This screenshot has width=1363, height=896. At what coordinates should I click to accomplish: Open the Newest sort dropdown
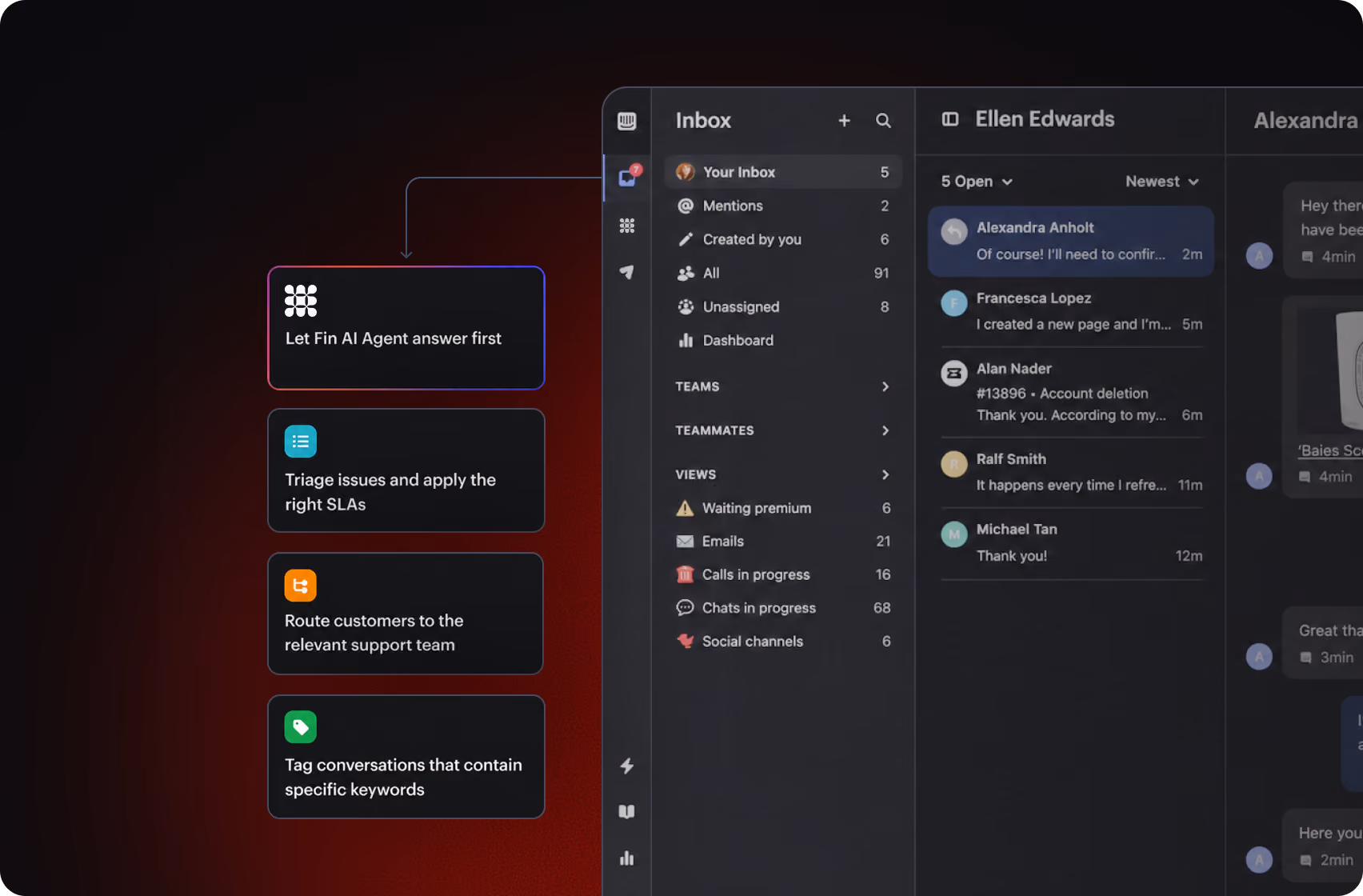coord(1162,182)
